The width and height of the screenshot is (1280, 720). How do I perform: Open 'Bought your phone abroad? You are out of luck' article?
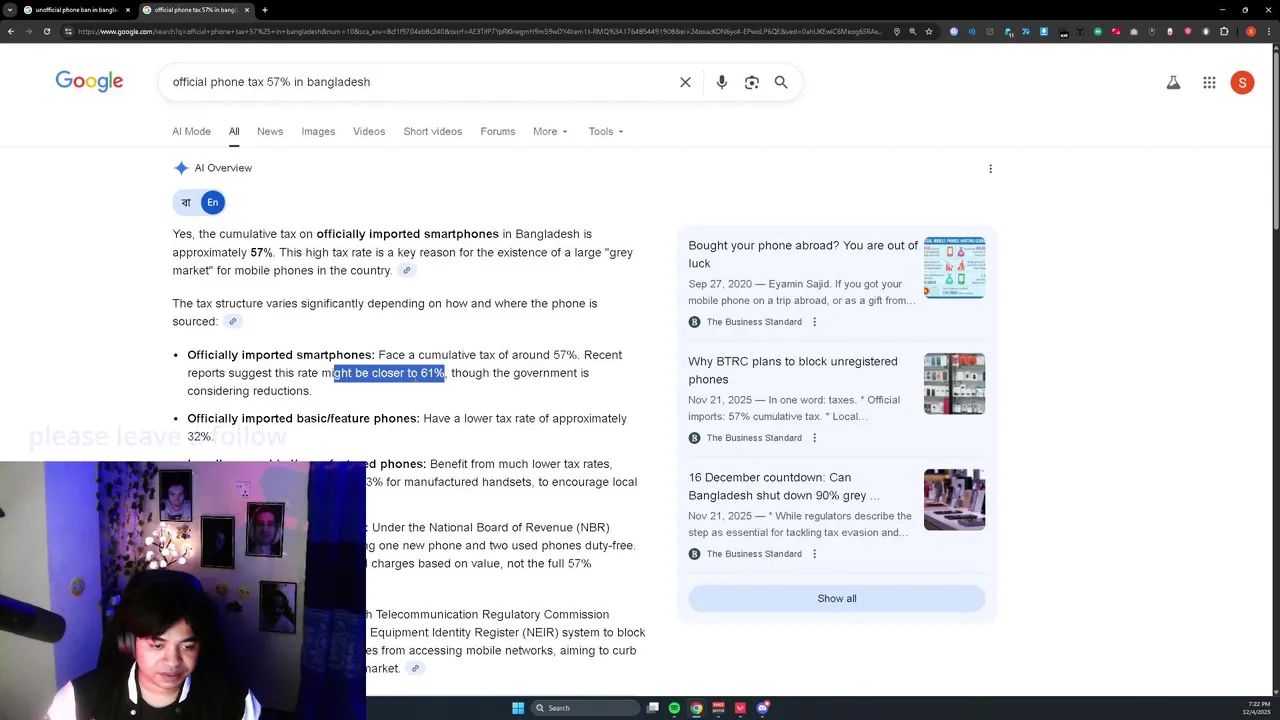[x=803, y=254]
